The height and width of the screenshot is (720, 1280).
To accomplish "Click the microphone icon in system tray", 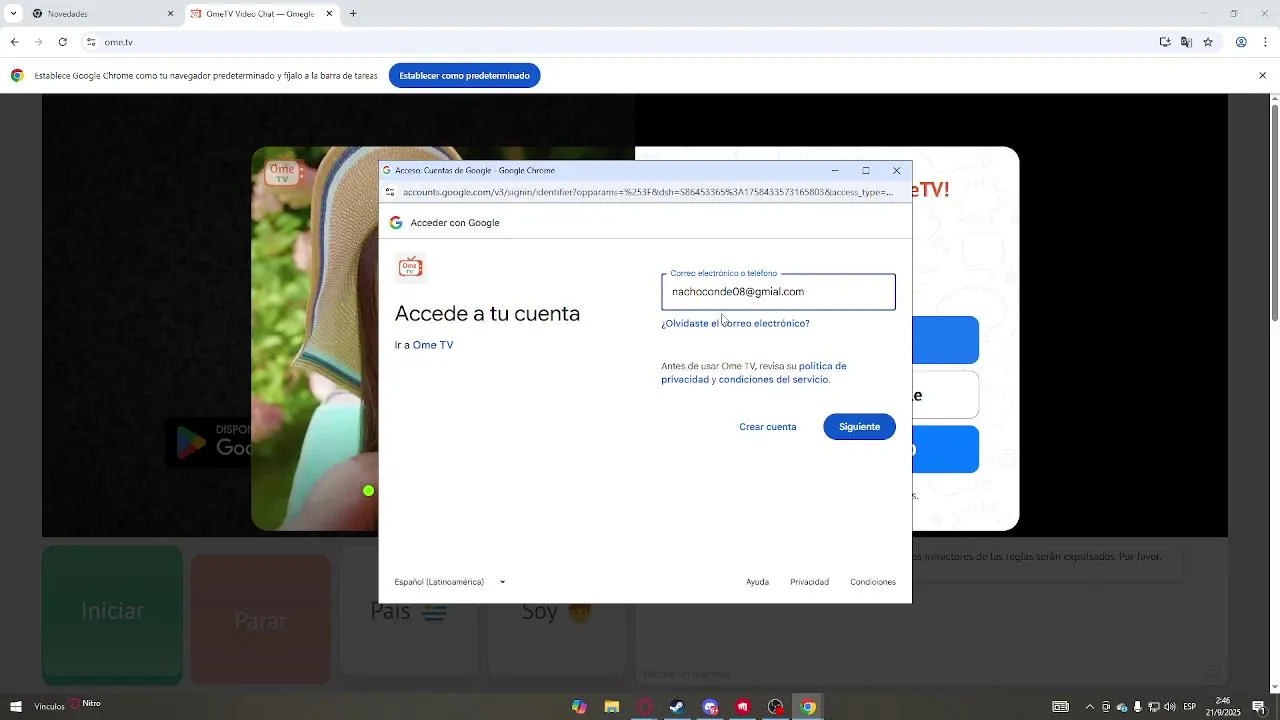I will pos(1138,707).
